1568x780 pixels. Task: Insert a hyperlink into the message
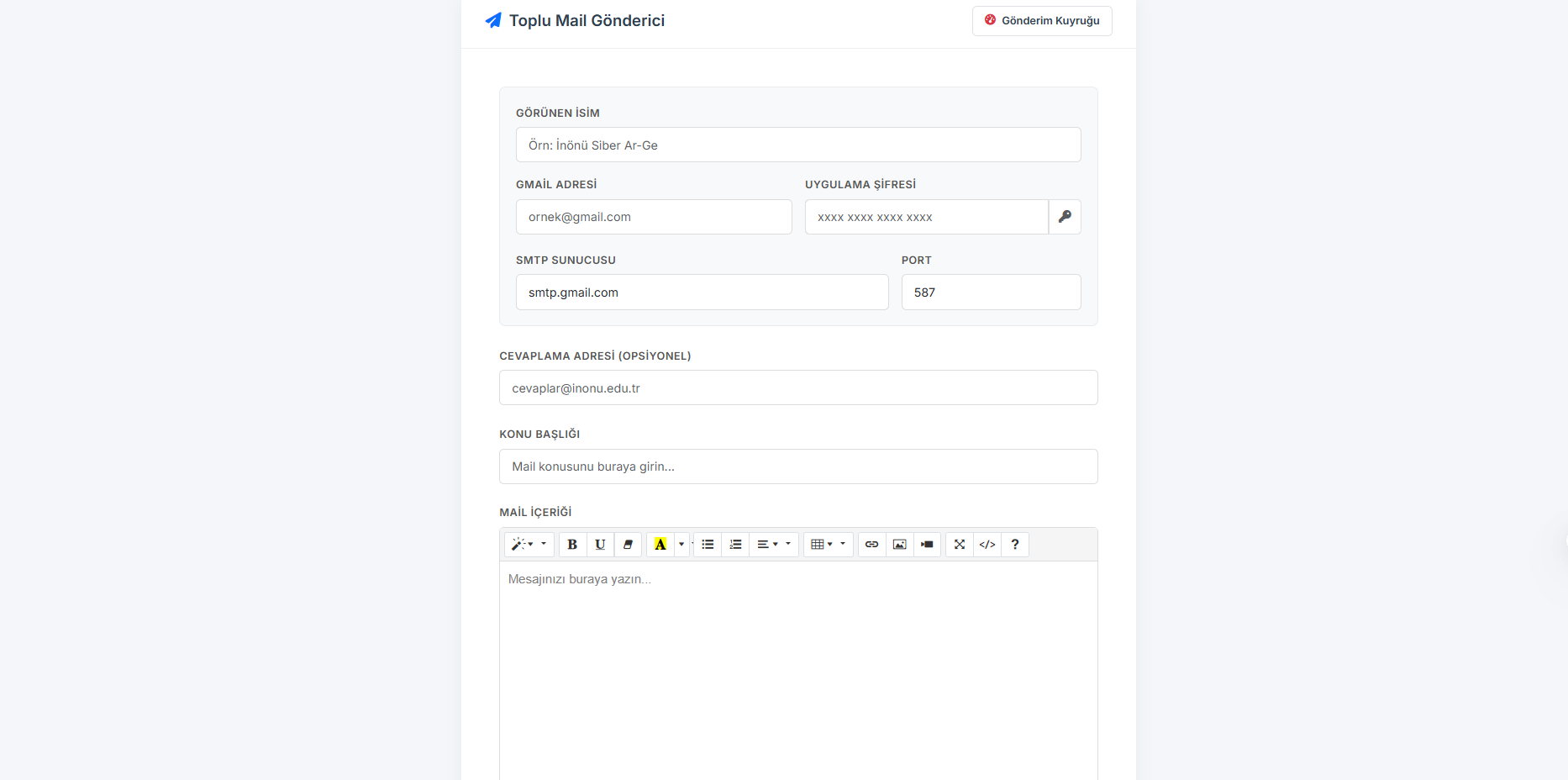(x=871, y=545)
